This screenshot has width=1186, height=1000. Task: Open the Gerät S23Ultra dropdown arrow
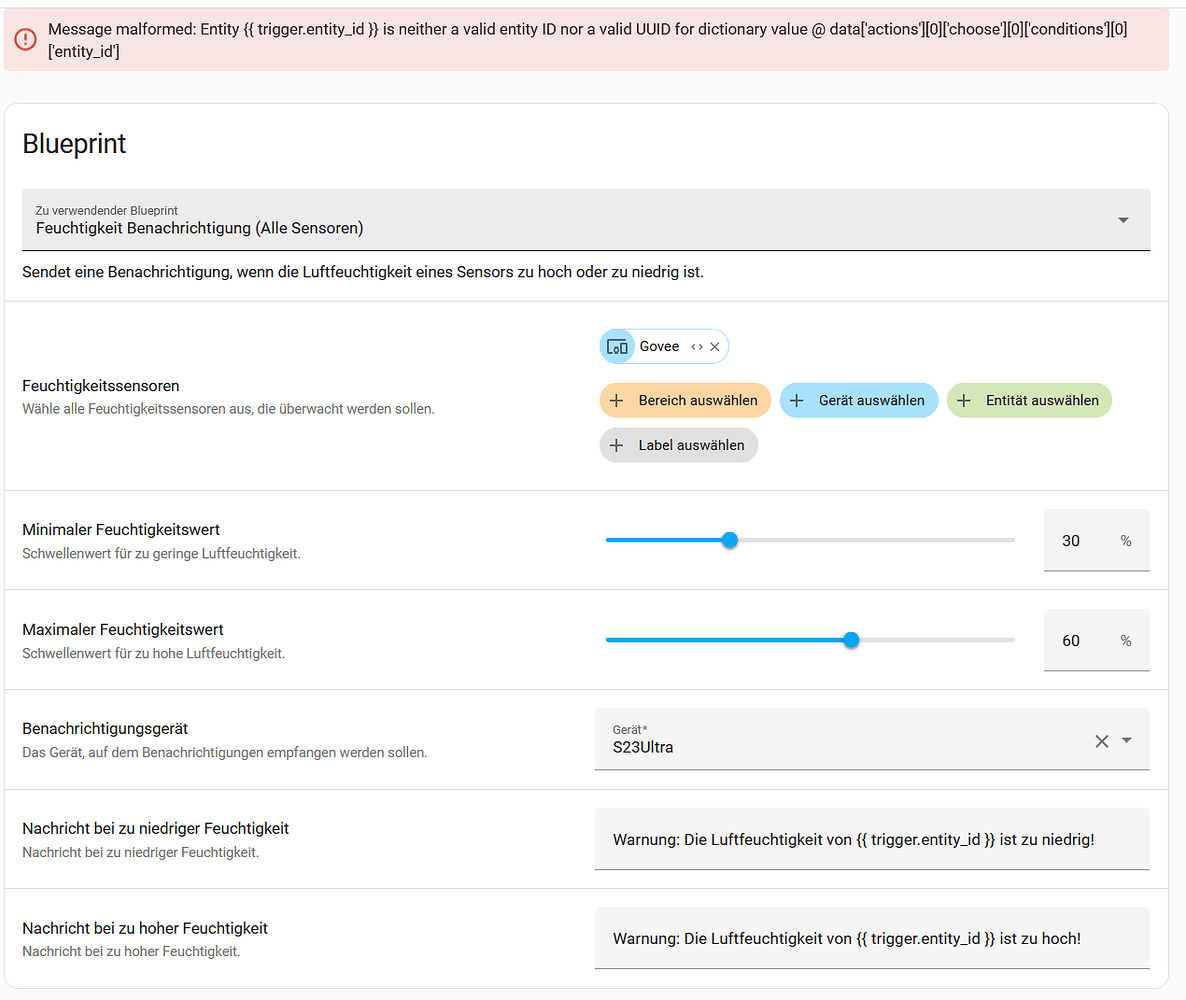tap(1127, 741)
